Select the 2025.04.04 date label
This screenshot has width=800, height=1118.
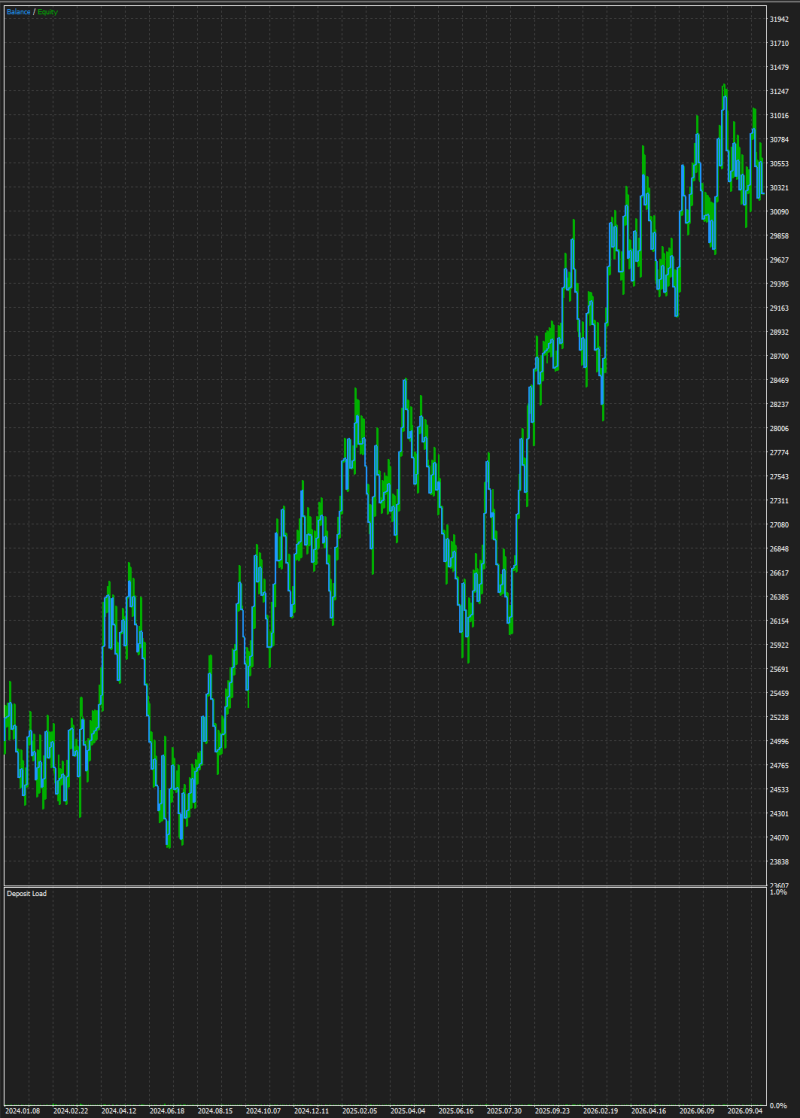coord(408,1111)
